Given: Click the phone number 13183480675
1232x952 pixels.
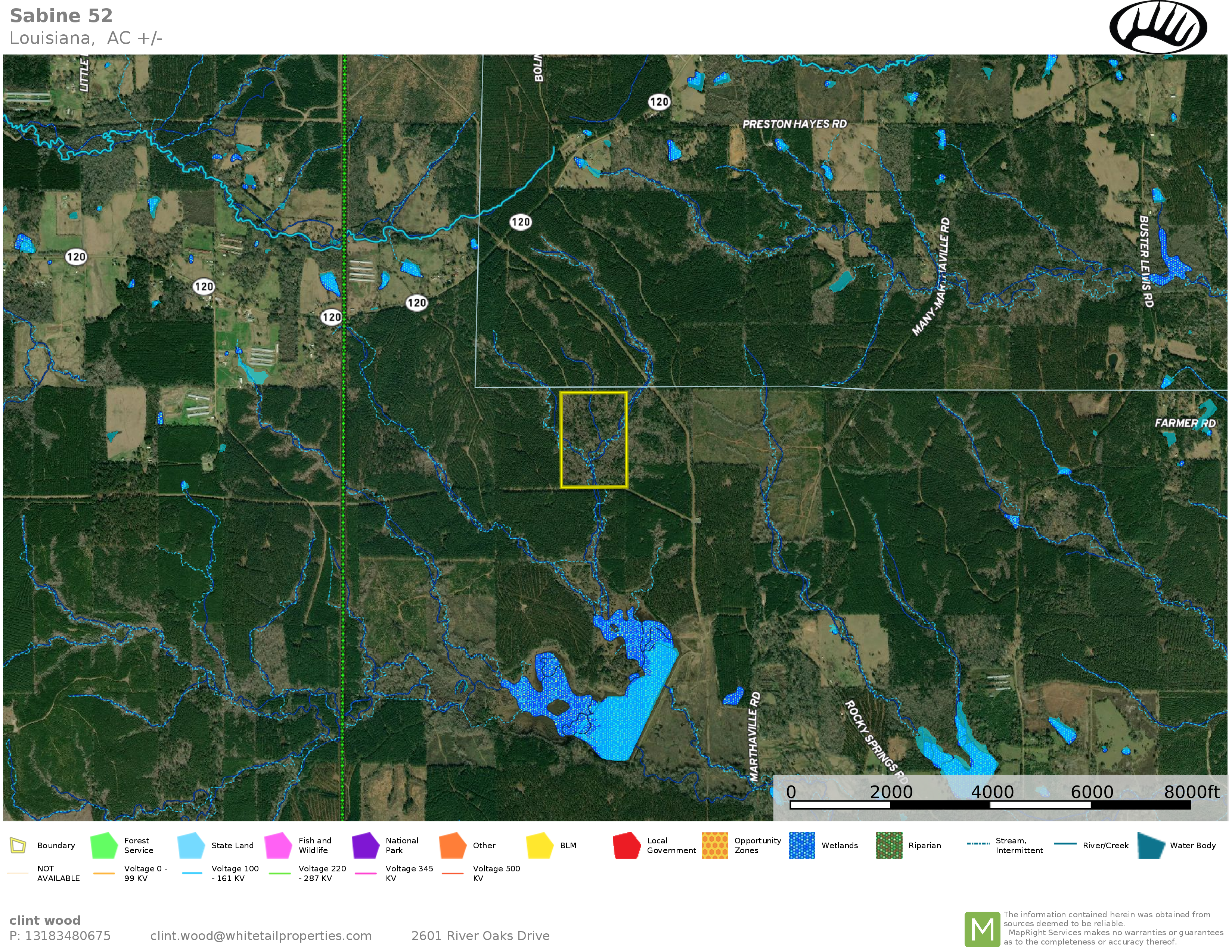Looking at the screenshot, I should click(67, 936).
